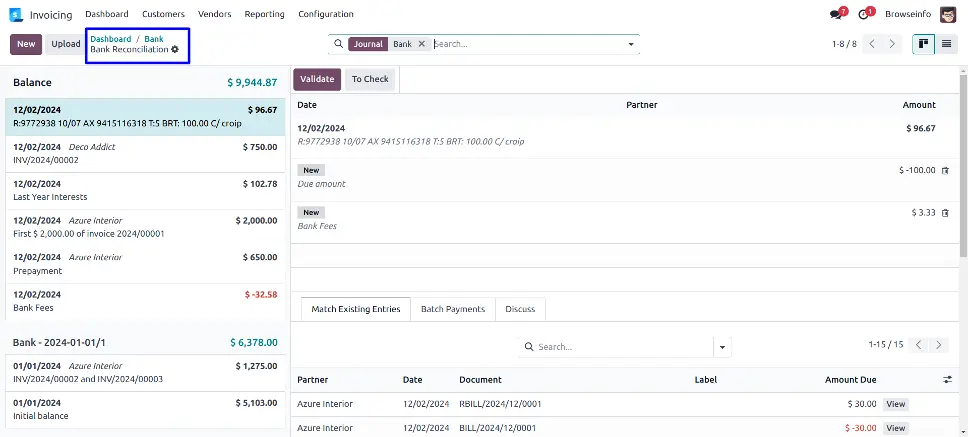Switch to the Batch Payments tab
The height and width of the screenshot is (437, 968).
point(452,309)
